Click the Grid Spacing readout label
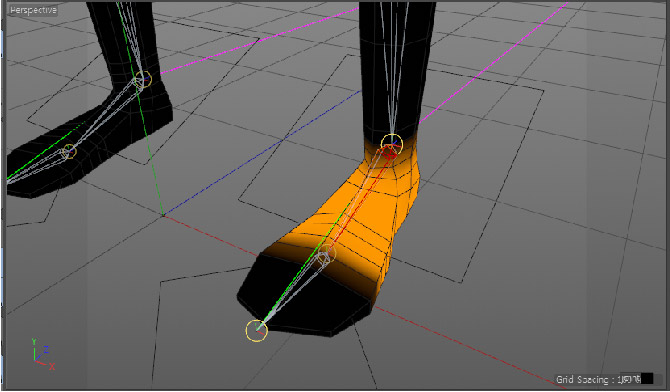Viewport: 670px width, 392px height. click(x=586, y=379)
